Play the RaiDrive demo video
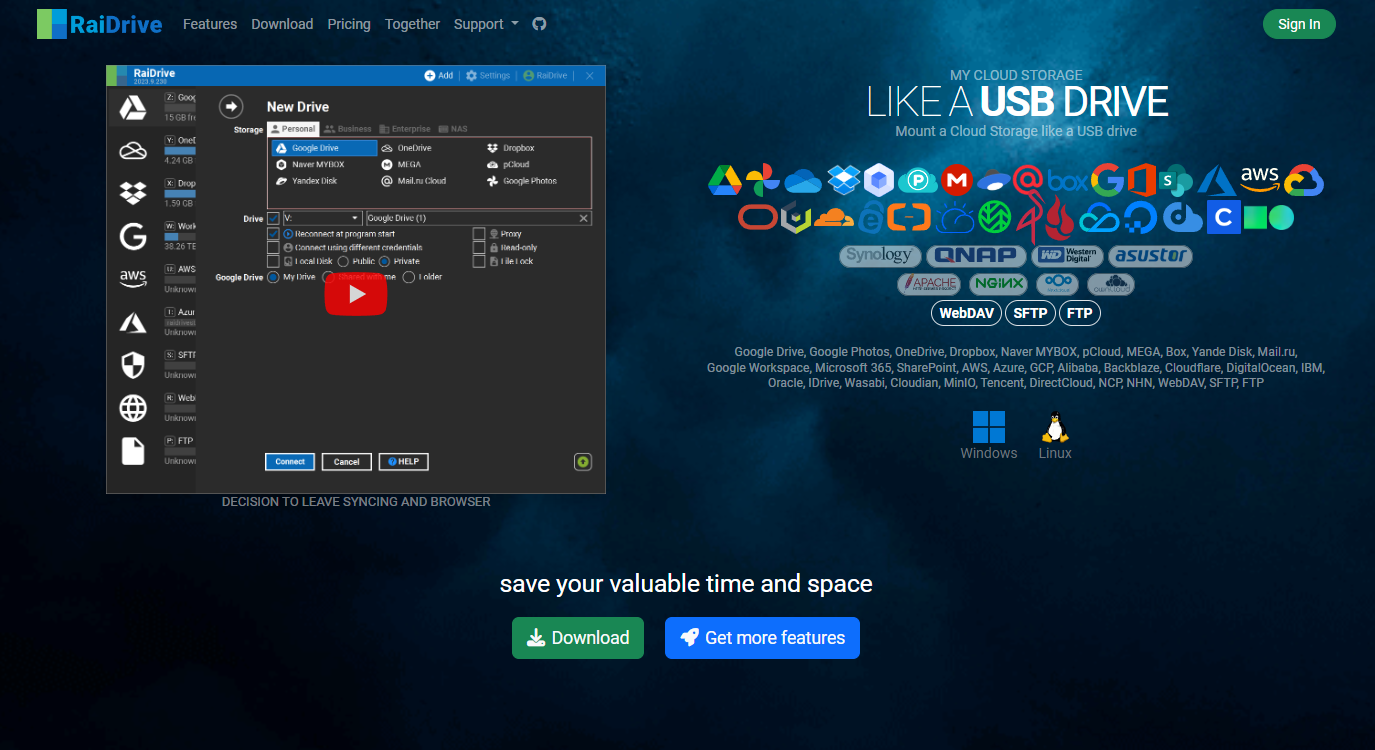 [355, 294]
